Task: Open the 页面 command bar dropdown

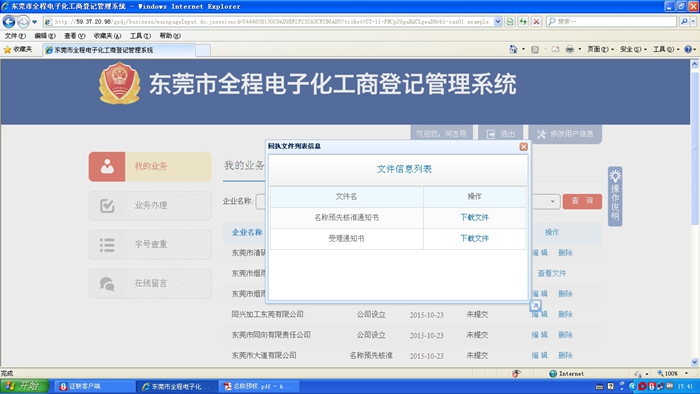Action: pyautogui.click(x=600, y=49)
